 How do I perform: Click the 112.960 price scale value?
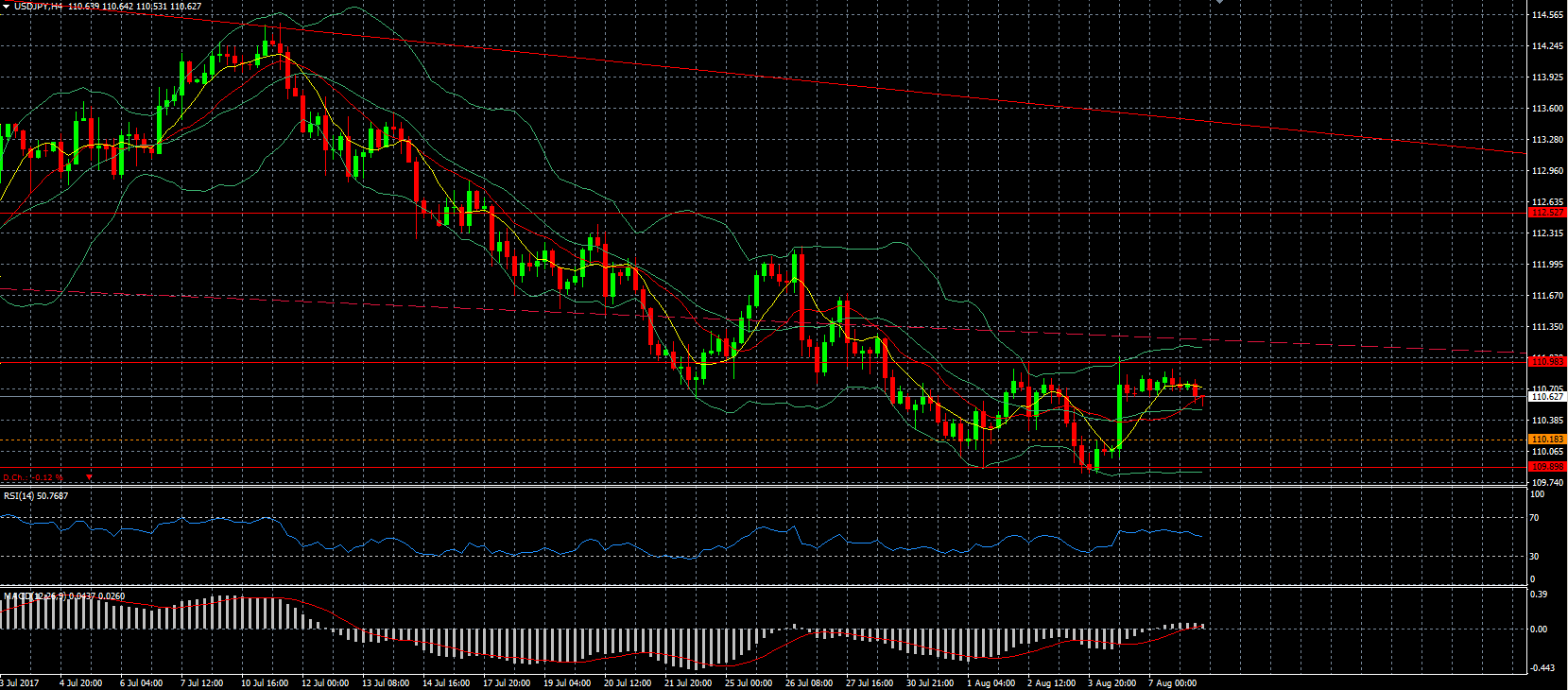(x=1547, y=171)
